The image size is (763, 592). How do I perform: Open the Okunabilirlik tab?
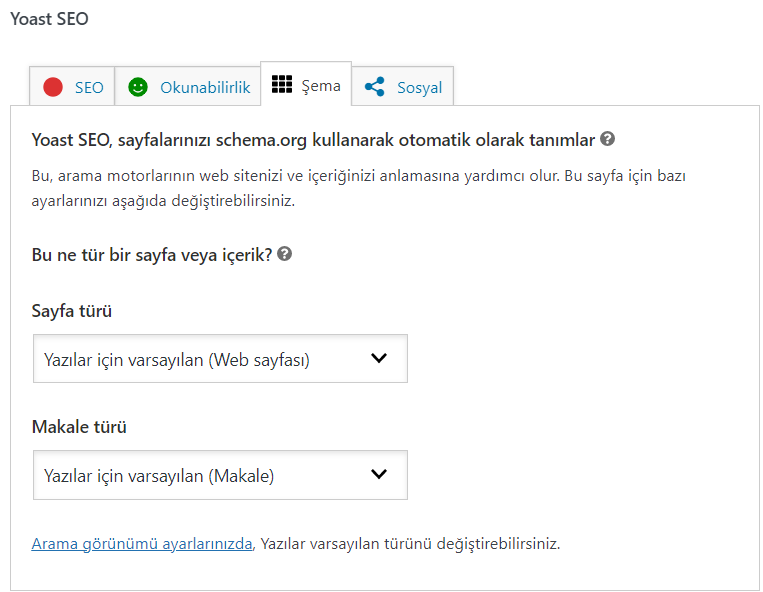205,88
